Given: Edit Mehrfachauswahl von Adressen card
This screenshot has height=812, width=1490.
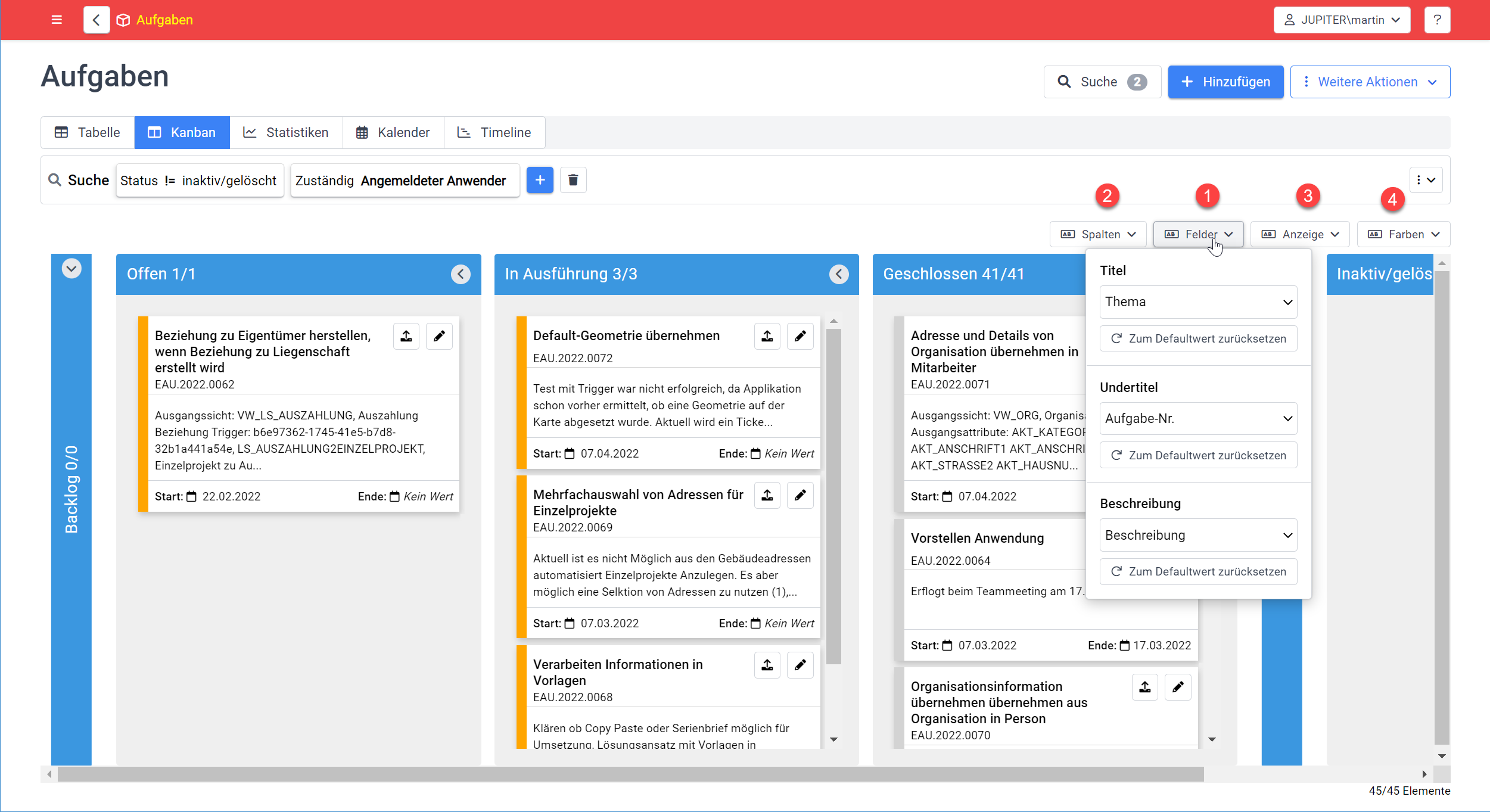Looking at the screenshot, I should (x=800, y=495).
